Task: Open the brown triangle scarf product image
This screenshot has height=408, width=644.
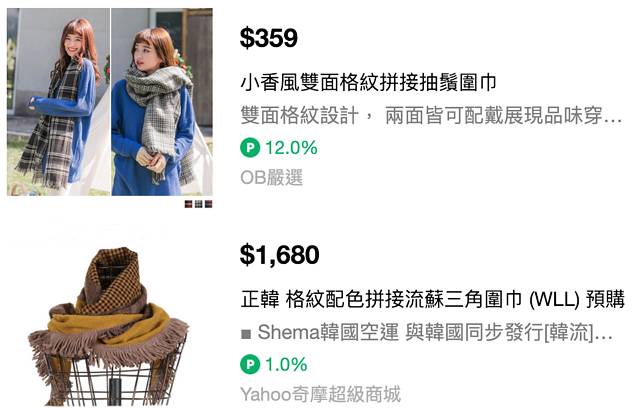Action: click(x=108, y=326)
